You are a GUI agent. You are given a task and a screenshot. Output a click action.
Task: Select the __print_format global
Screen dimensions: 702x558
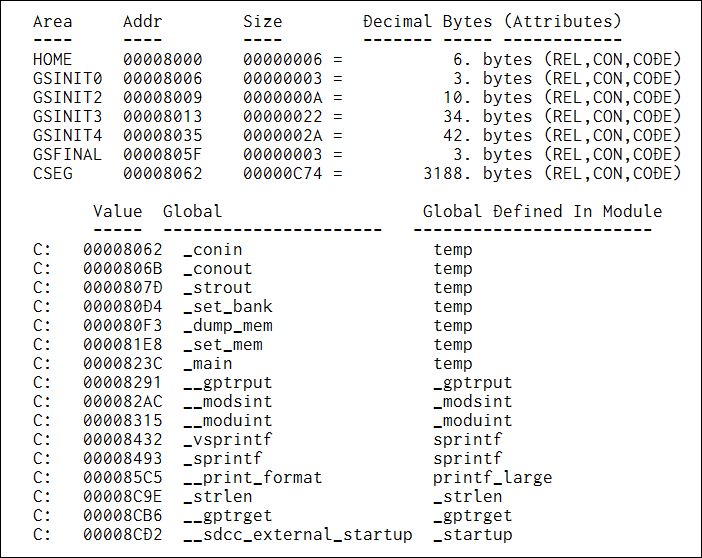(x=253, y=478)
